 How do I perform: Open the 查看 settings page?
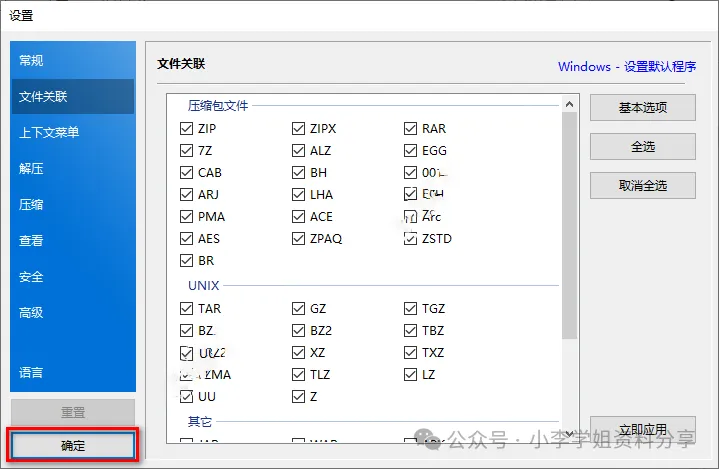tap(73, 241)
